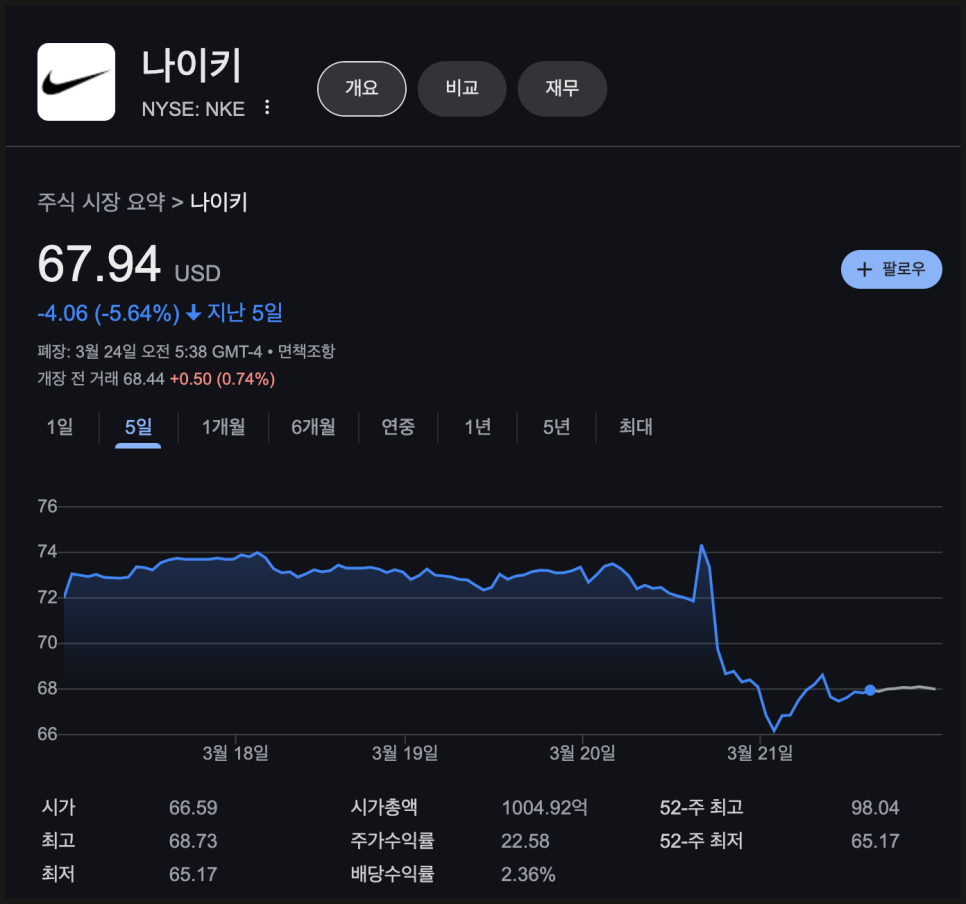Viewport: 966px width, 904px height.
Task: Click the 나이키 company title
Action: (x=191, y=66)
